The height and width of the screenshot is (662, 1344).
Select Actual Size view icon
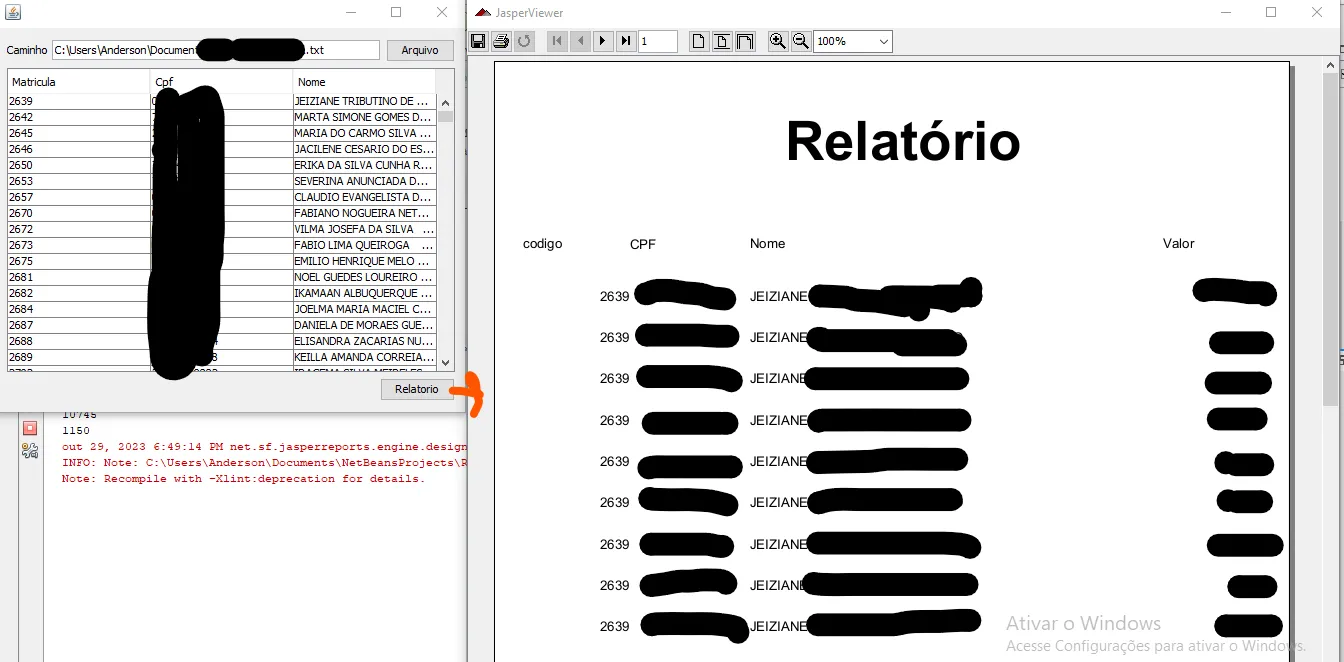[699, 41]
